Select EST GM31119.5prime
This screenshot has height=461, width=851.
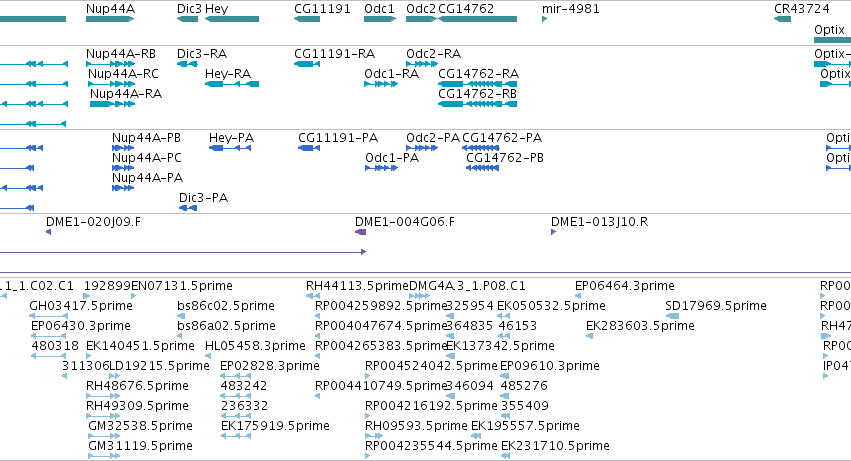click(x=104, y=456)
